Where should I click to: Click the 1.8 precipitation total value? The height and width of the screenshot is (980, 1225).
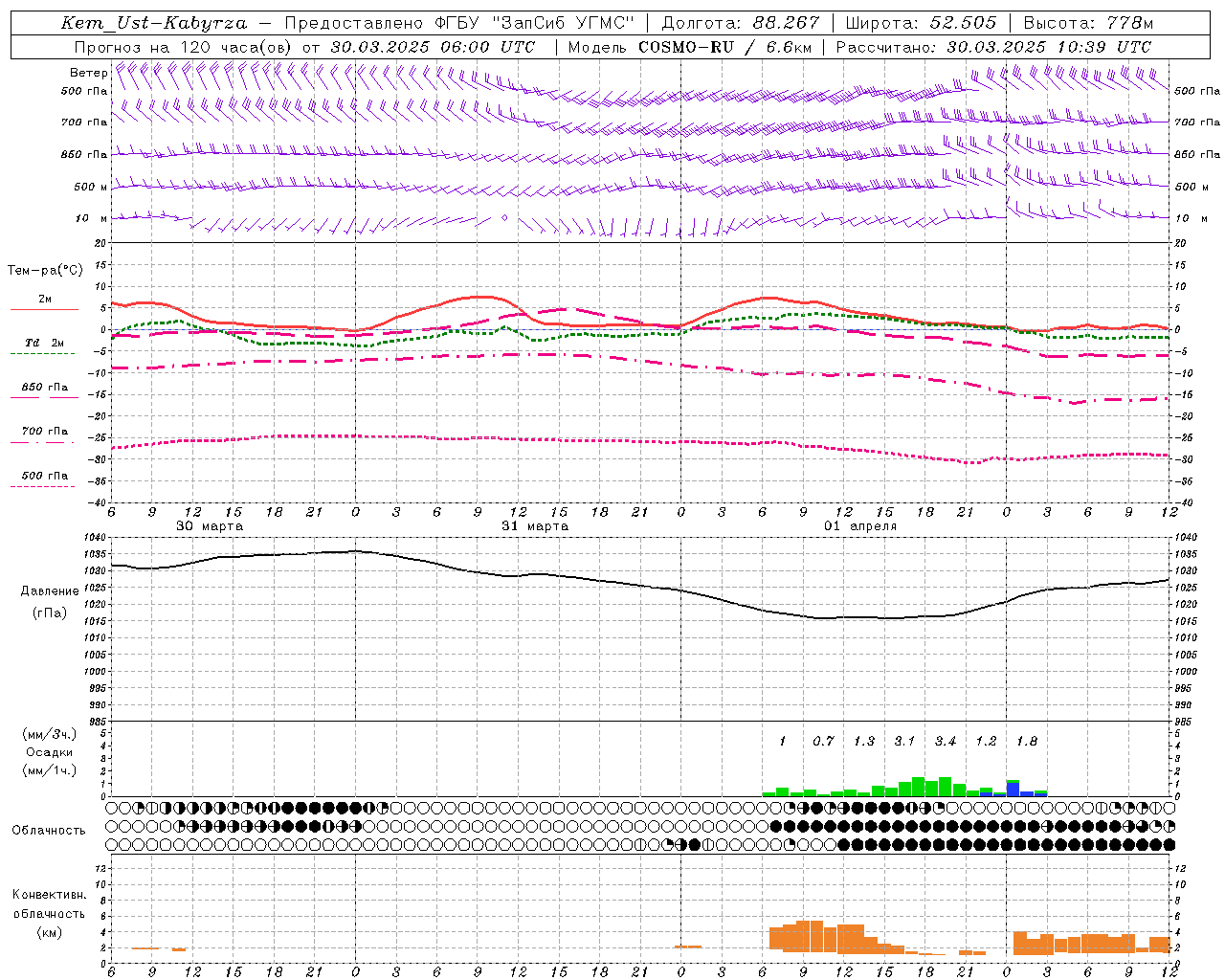(1027, 741)
